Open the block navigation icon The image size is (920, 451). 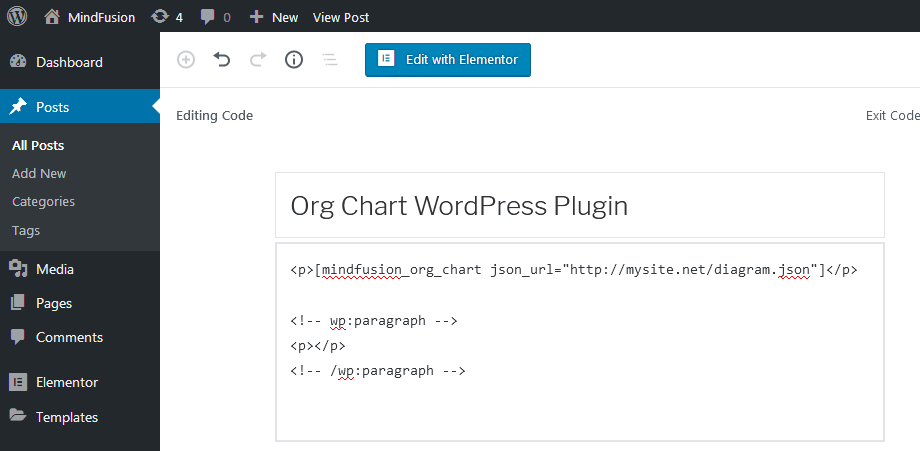(329, 60)
